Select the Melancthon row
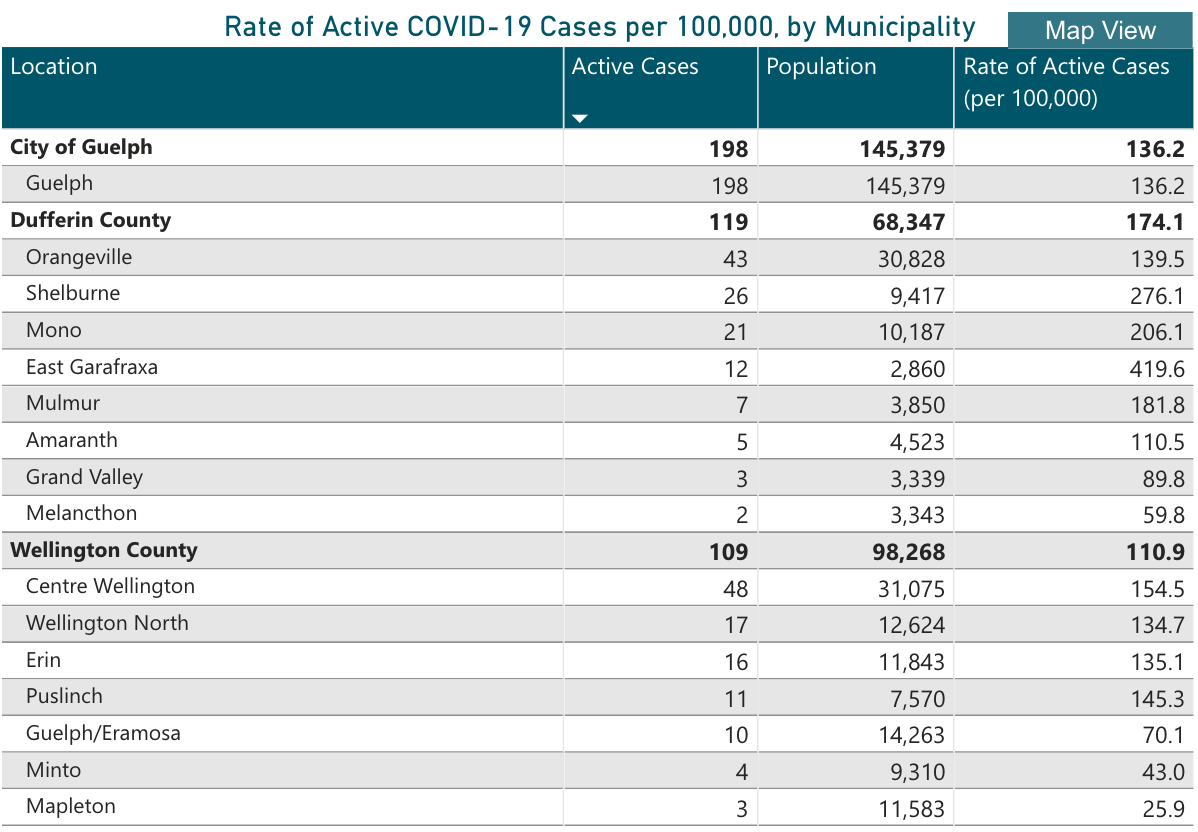1198x832 pixels. (82, 513)
